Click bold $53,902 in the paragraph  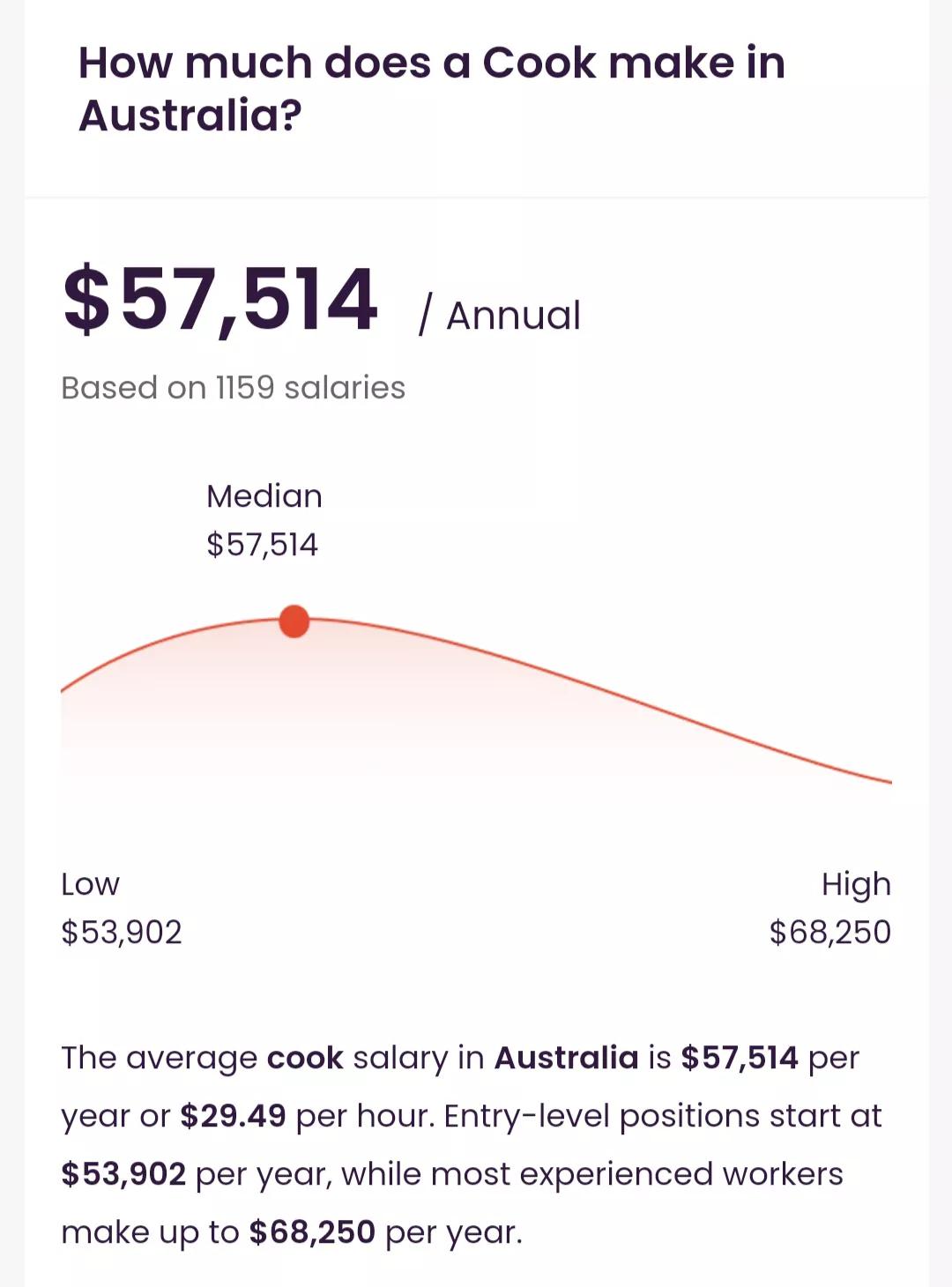point(123,1174)
